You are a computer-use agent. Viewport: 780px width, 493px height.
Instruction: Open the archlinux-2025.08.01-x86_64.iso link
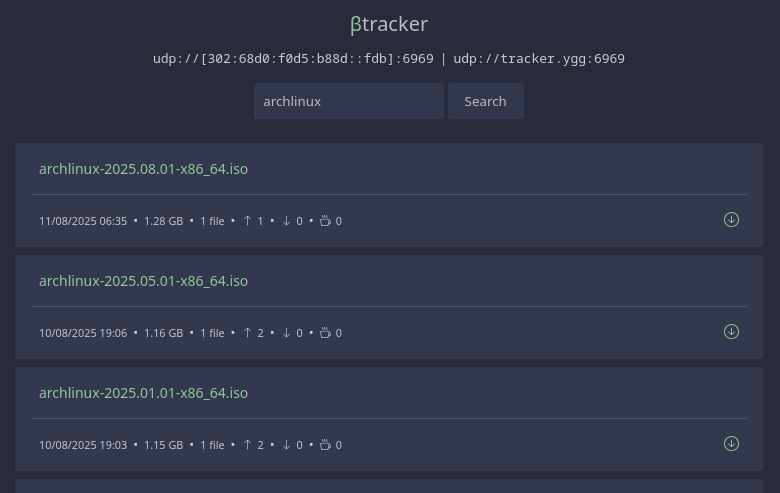[x=143, y=169]
